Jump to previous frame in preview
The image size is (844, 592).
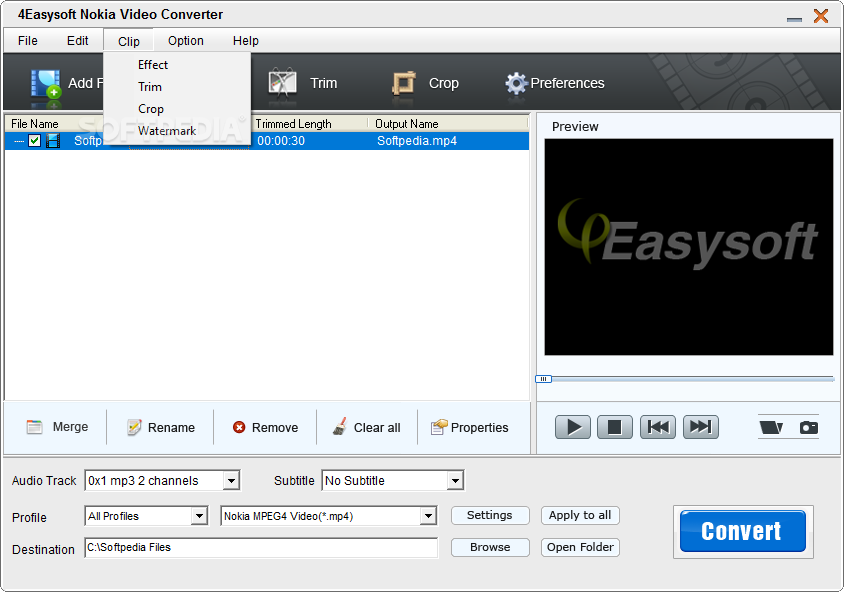[x=658, y=427]
